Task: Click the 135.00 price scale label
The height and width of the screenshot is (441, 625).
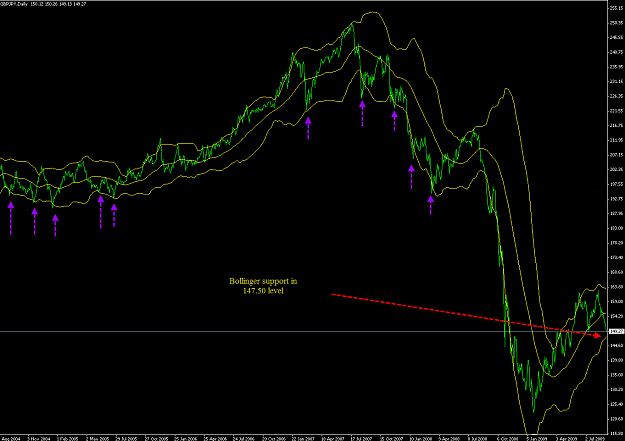Action: [617, 375]
